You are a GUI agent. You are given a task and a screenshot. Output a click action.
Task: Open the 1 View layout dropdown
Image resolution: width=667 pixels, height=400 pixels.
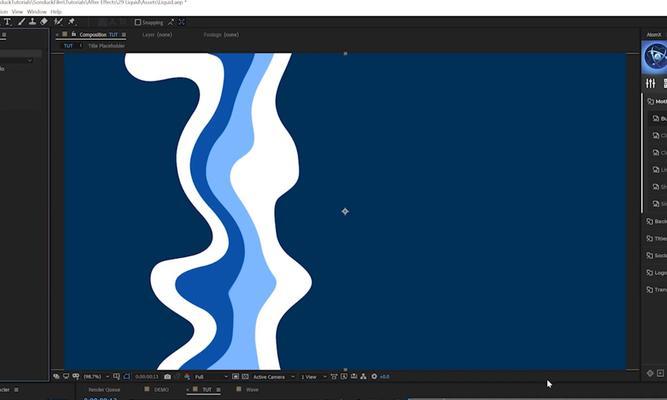click(314, 377)
